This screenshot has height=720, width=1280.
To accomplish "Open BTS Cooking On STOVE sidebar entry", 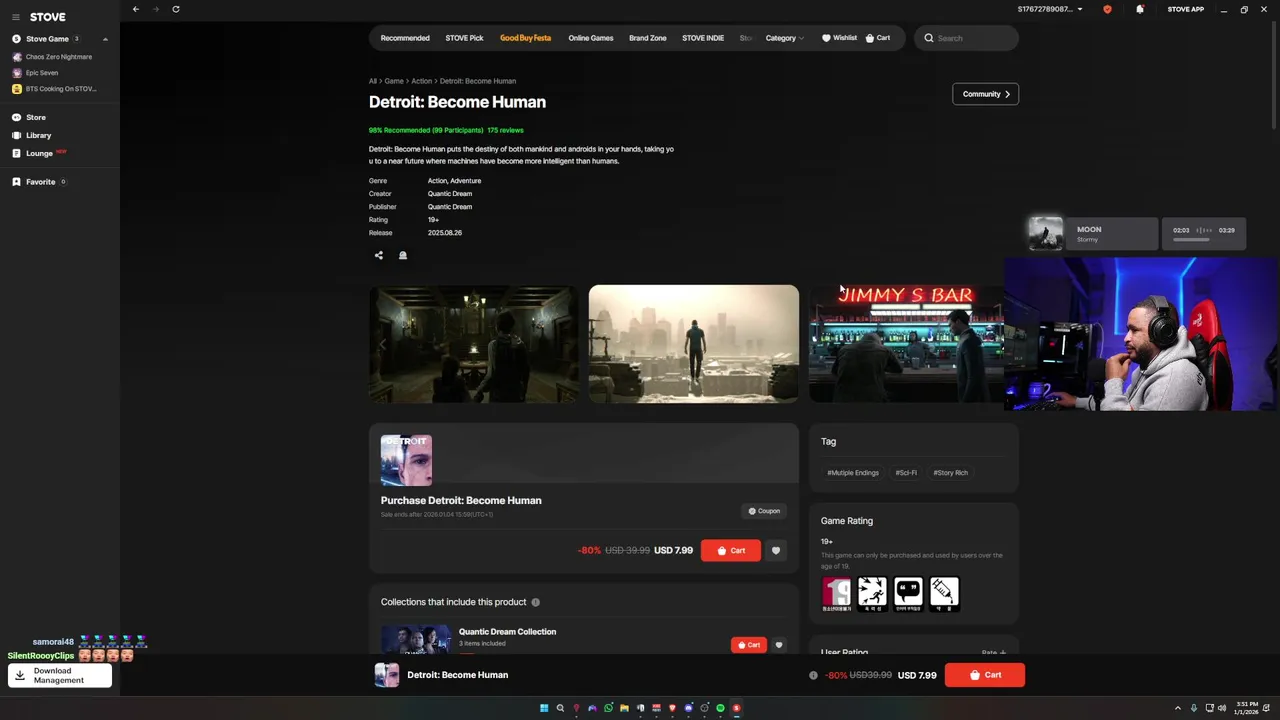I will point(54,89).
